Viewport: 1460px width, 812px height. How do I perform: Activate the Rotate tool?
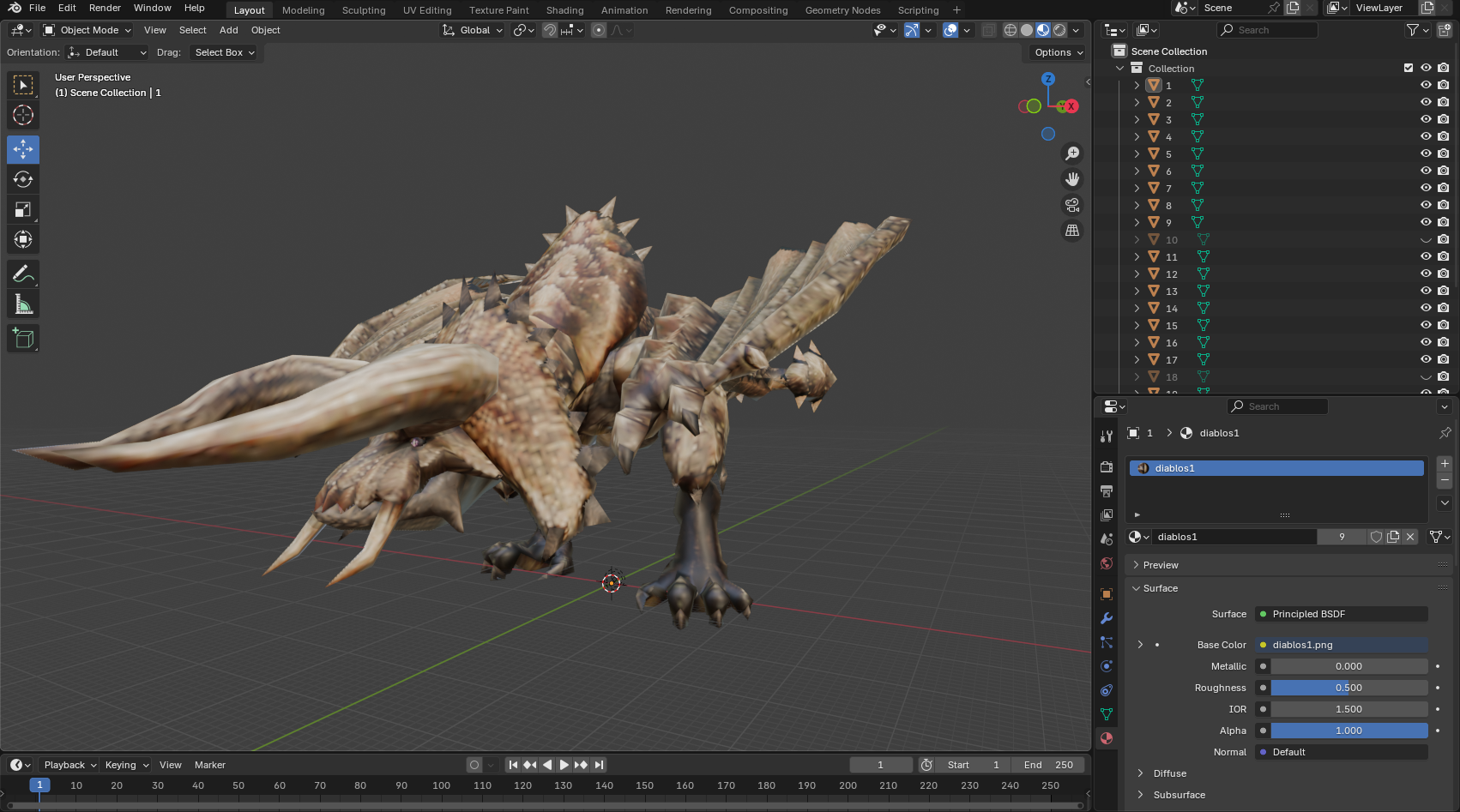[23, 179]
